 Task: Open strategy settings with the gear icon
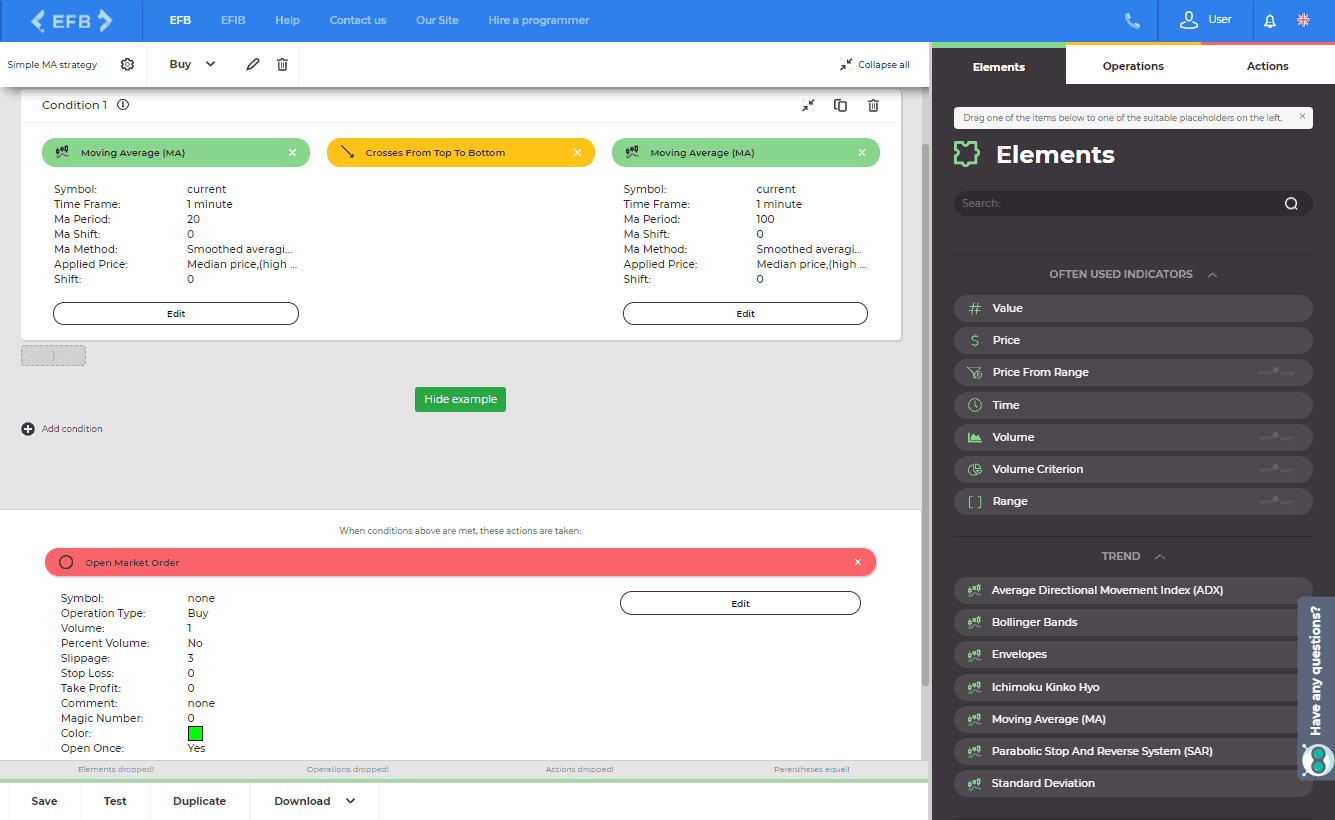click(x=127, y=63)
